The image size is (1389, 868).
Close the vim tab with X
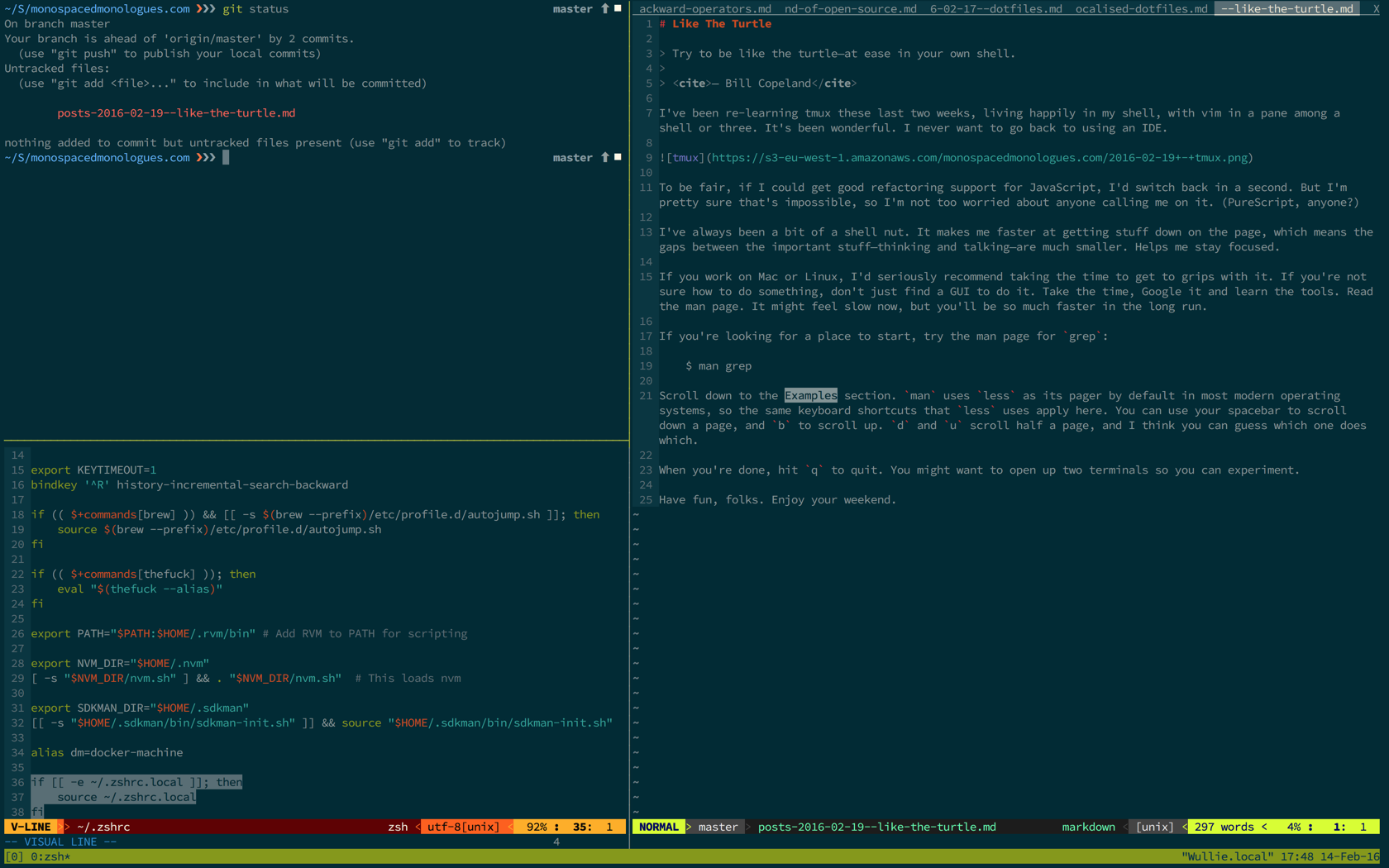click(x=1376, y=8)
